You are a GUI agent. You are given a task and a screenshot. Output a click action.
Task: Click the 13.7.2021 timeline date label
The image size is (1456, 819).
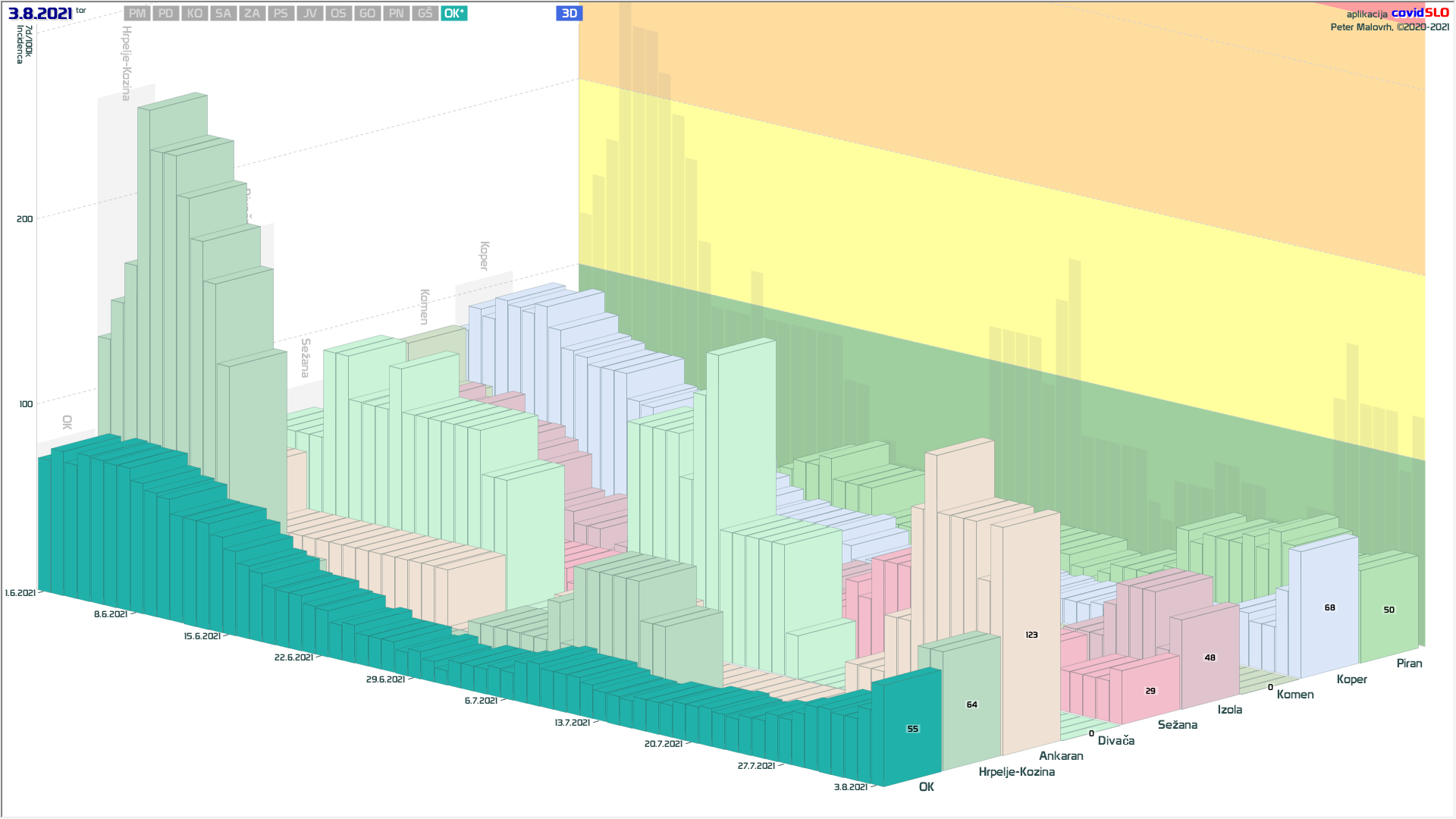click(x=572, y=723)
